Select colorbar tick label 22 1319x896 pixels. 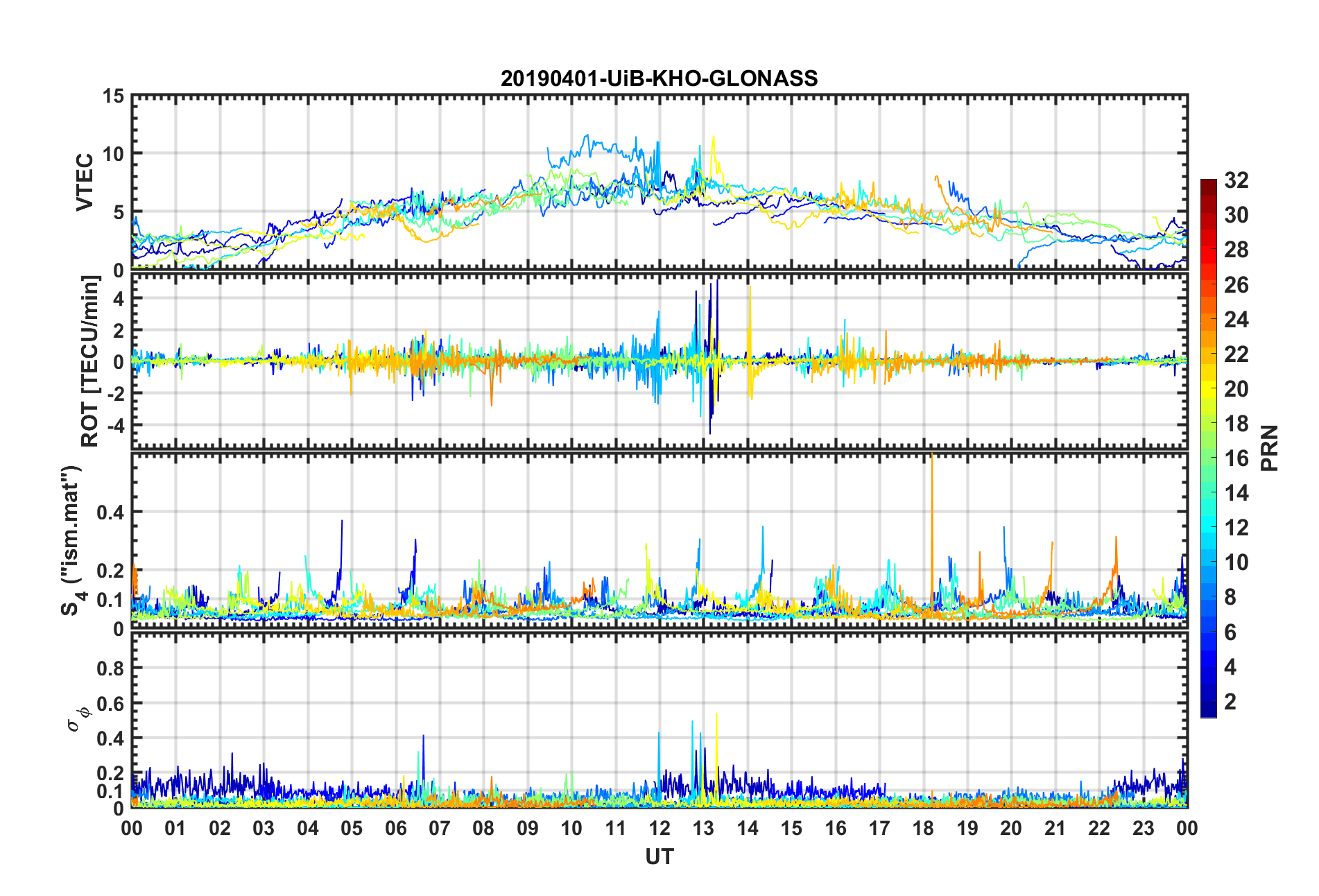1236,354
